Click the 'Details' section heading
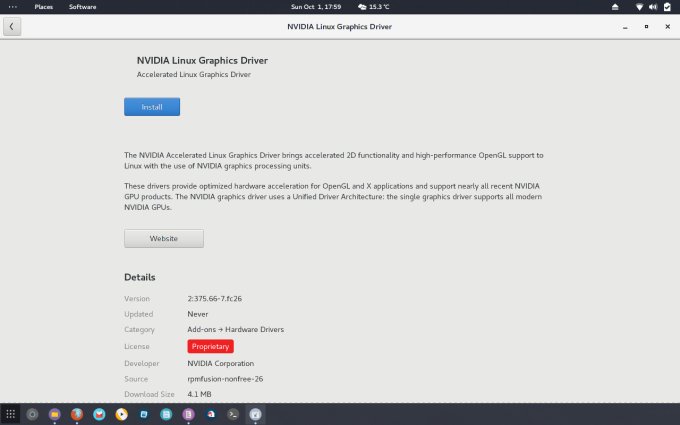The width and height of the screenshot is (680, 425). [x=140, y=278]
